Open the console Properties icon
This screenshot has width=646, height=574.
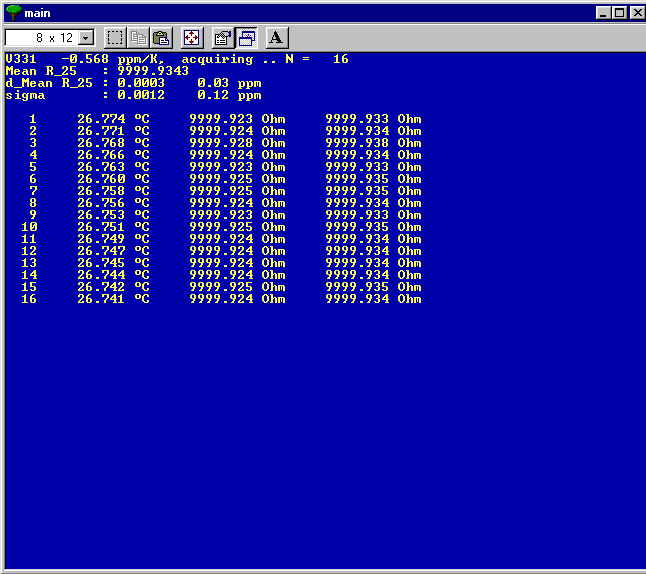(223, 38)
